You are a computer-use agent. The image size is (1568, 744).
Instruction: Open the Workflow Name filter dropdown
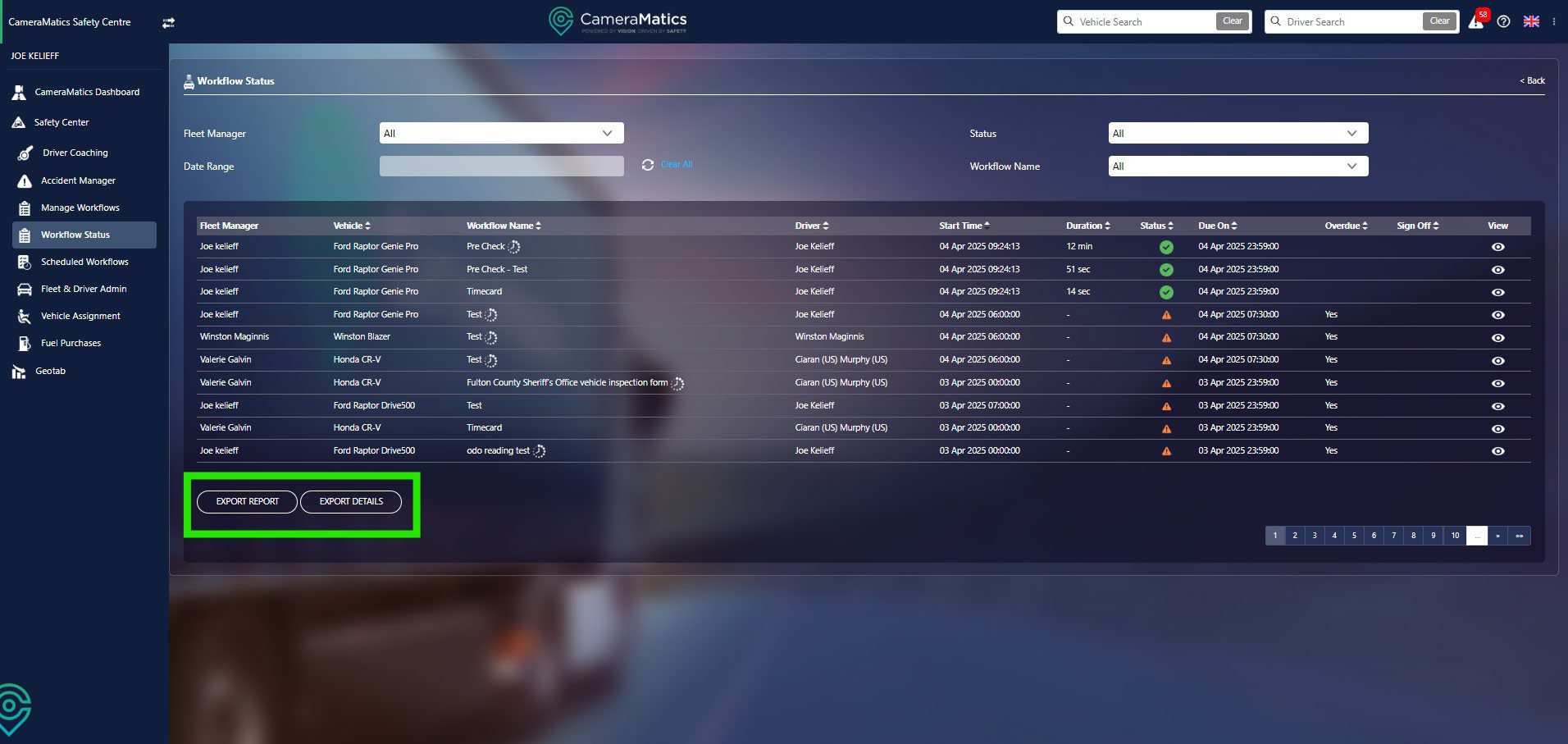tap(1238, 167)
